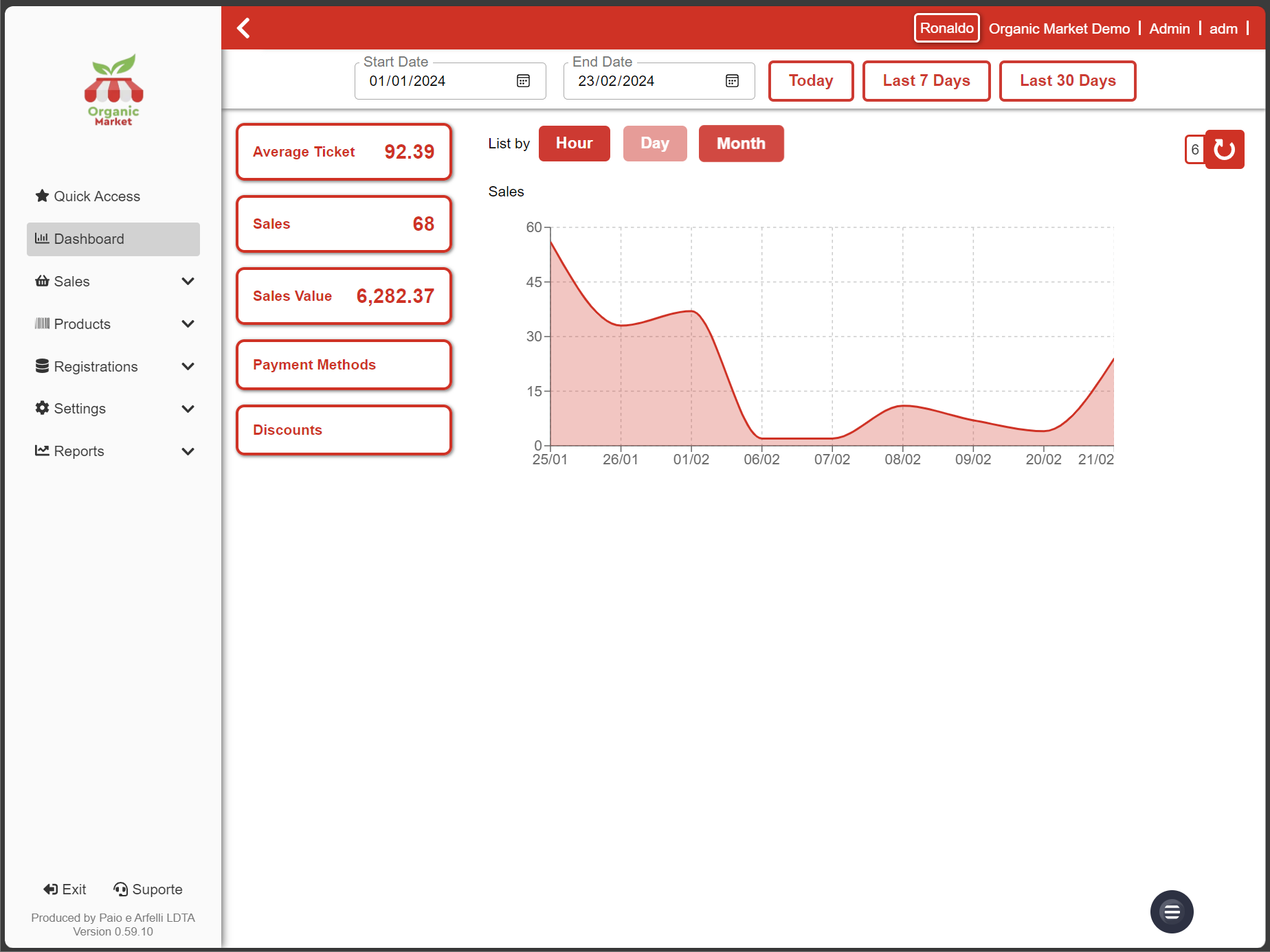Filter to Today

point(811,81)
